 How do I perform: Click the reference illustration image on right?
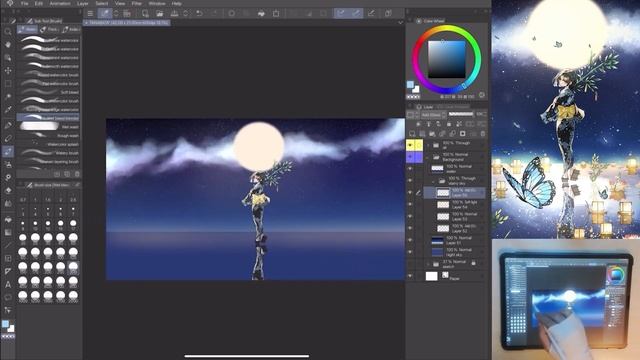566,119
